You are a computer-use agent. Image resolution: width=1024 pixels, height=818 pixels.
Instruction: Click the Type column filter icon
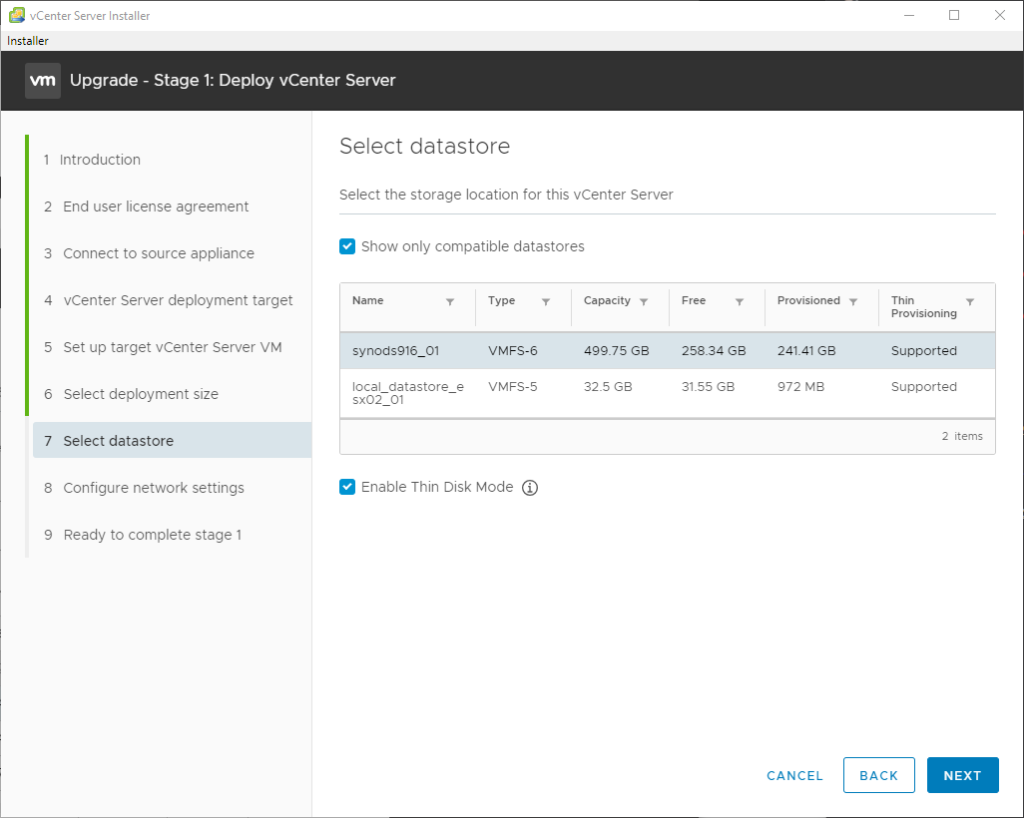546,302
